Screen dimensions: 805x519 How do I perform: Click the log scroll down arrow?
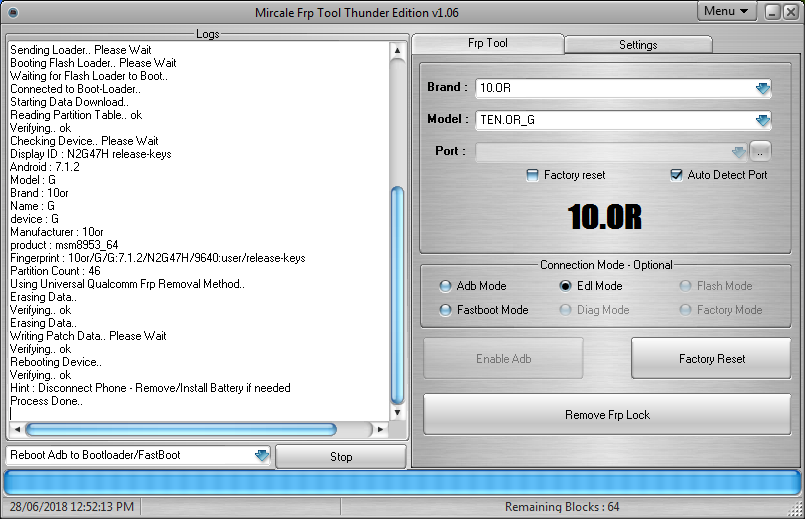(x=397, y=413)
